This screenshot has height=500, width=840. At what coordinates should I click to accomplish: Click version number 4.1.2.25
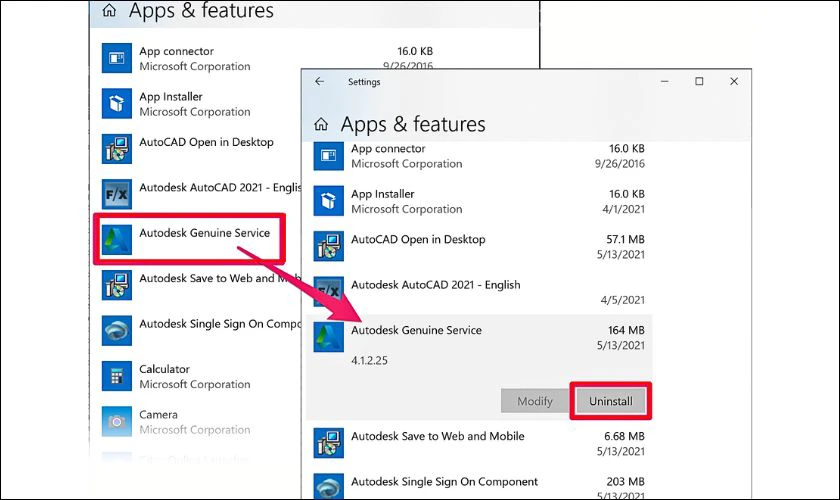(x=369, y=360)
